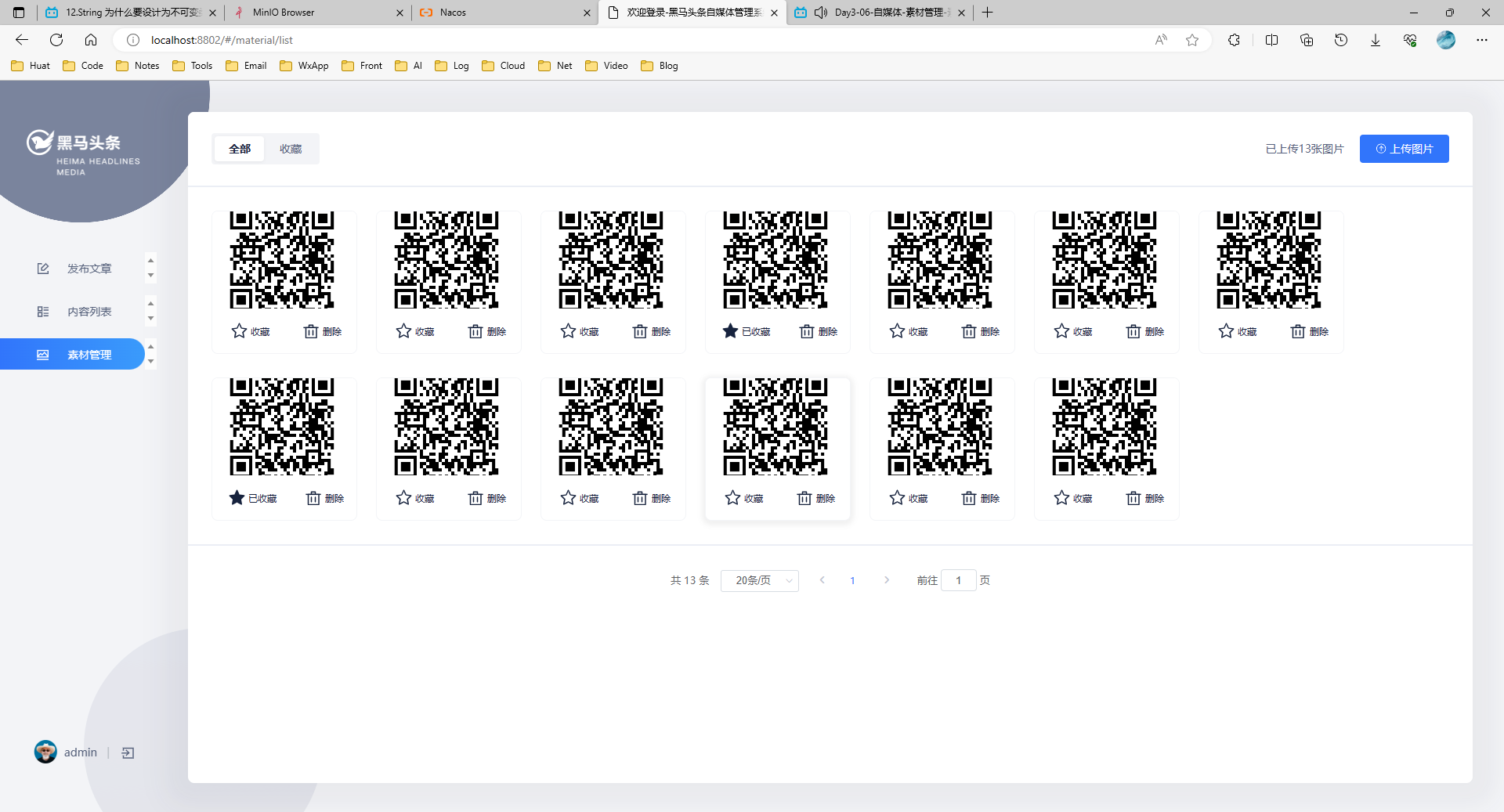This screenshot has width=1504, height=812.
Task: Open the MinIO Browser tab
Action: click(284, 13)
